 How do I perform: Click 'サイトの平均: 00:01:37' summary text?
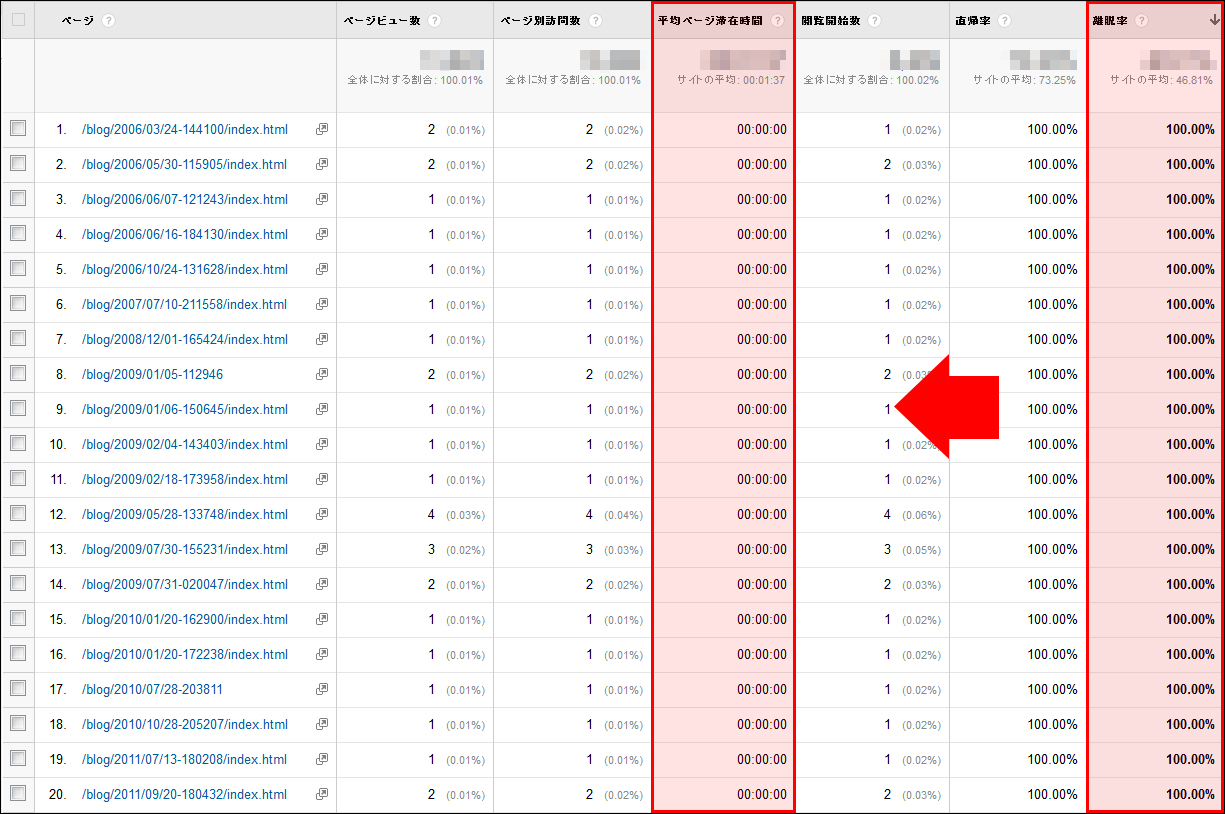(x=731, y=80)
